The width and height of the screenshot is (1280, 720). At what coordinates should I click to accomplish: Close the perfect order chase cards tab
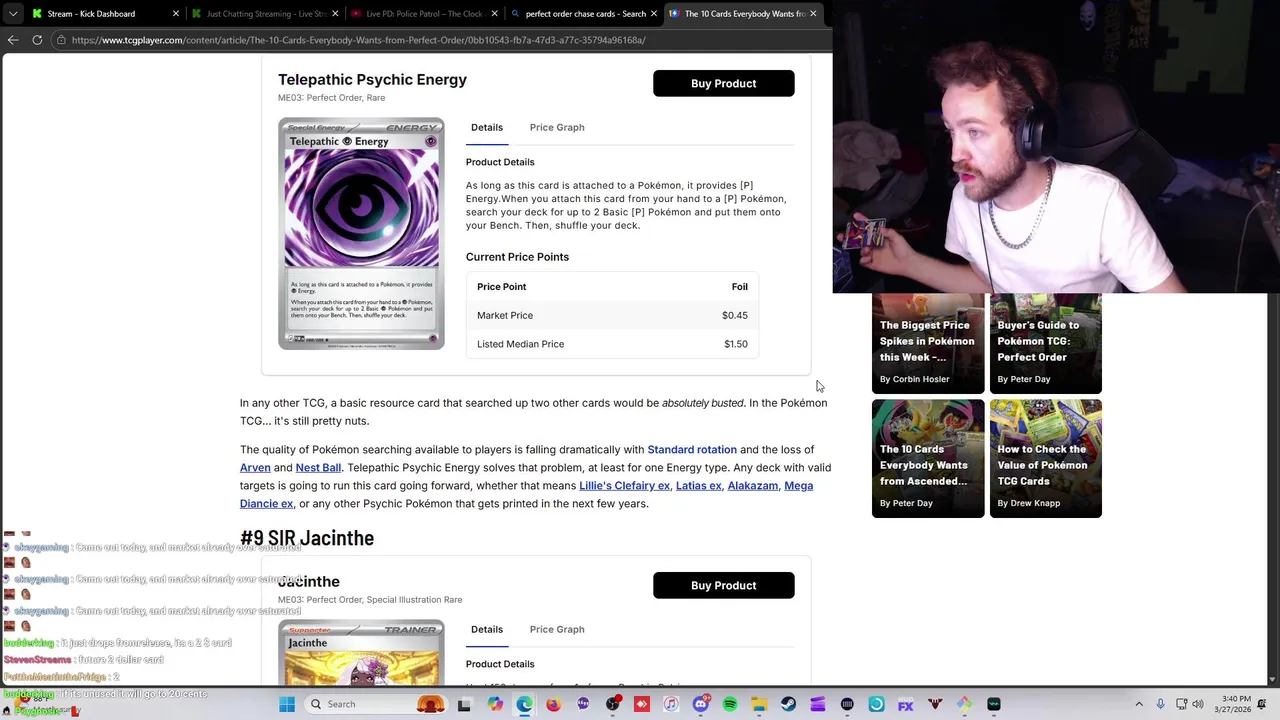click(x=654, y=14)
